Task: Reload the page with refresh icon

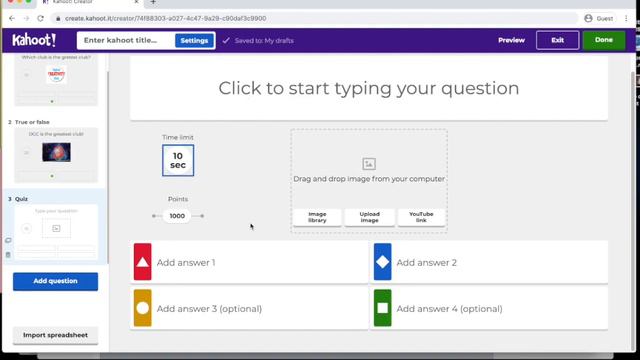Action: [40, 18]
